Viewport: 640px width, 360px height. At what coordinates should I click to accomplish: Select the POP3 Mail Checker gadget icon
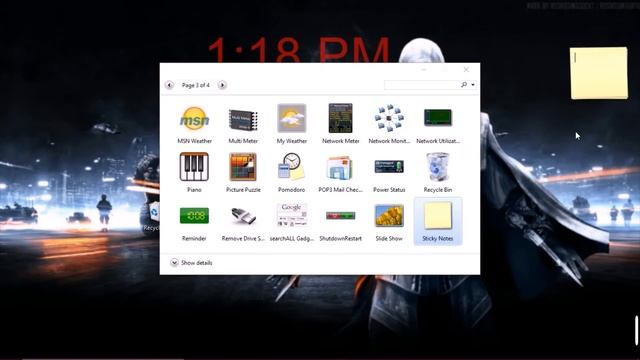point(340,167)
